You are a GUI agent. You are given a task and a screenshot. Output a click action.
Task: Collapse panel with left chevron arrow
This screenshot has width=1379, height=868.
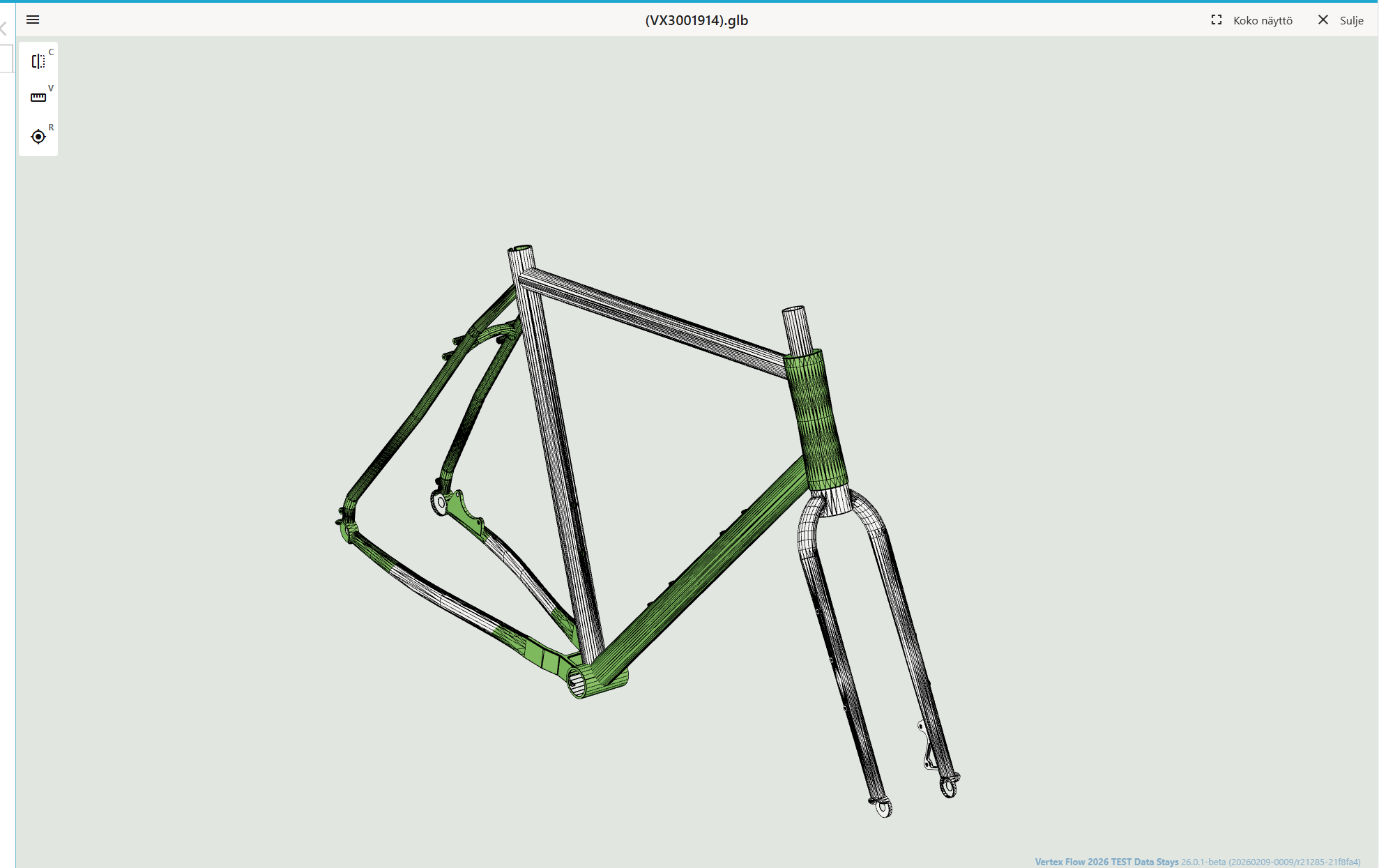(3, 29)
